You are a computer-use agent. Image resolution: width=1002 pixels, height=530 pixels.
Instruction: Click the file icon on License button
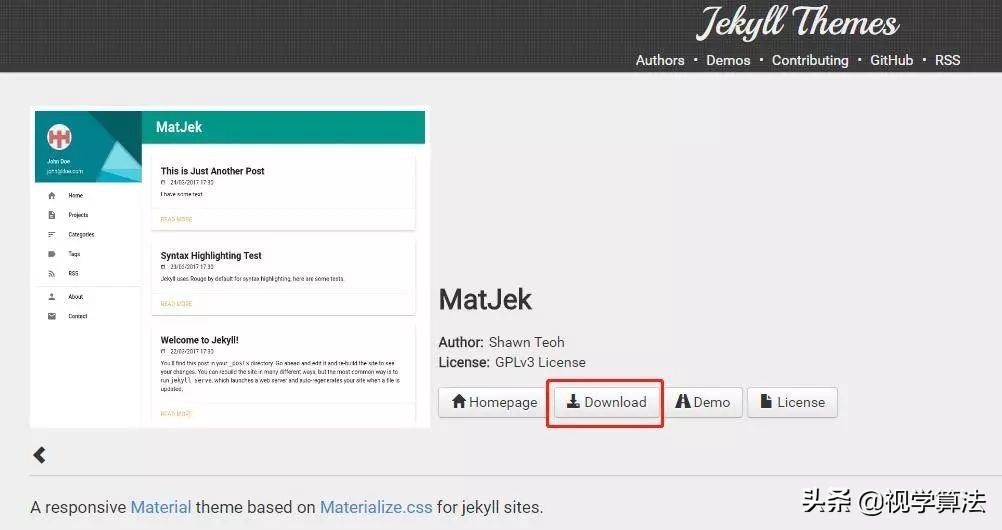tap(766, 401)
